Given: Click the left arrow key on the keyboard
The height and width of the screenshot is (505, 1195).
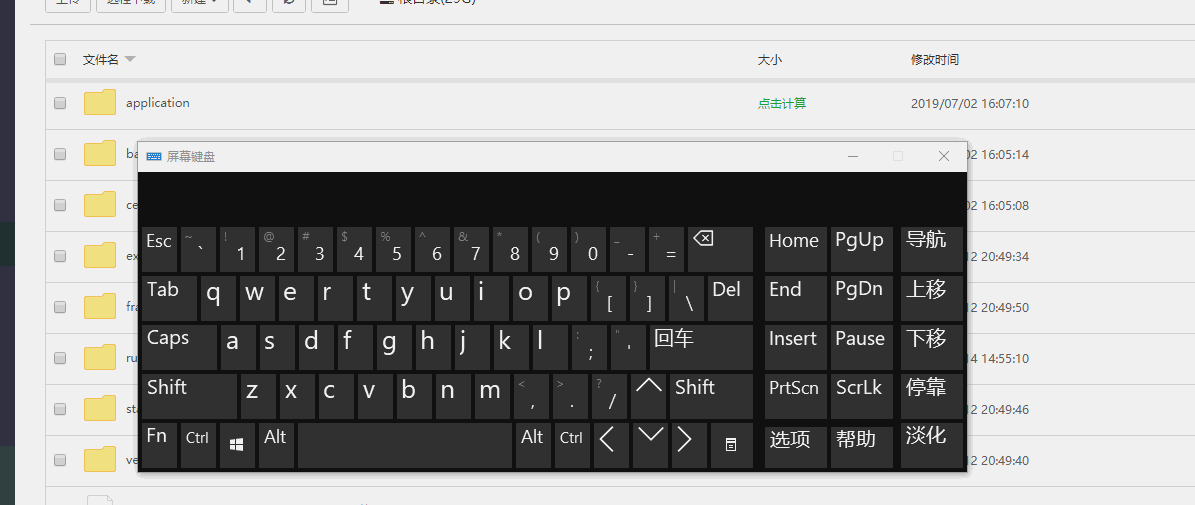Looking at the screenshot, I should click(610, 446).
